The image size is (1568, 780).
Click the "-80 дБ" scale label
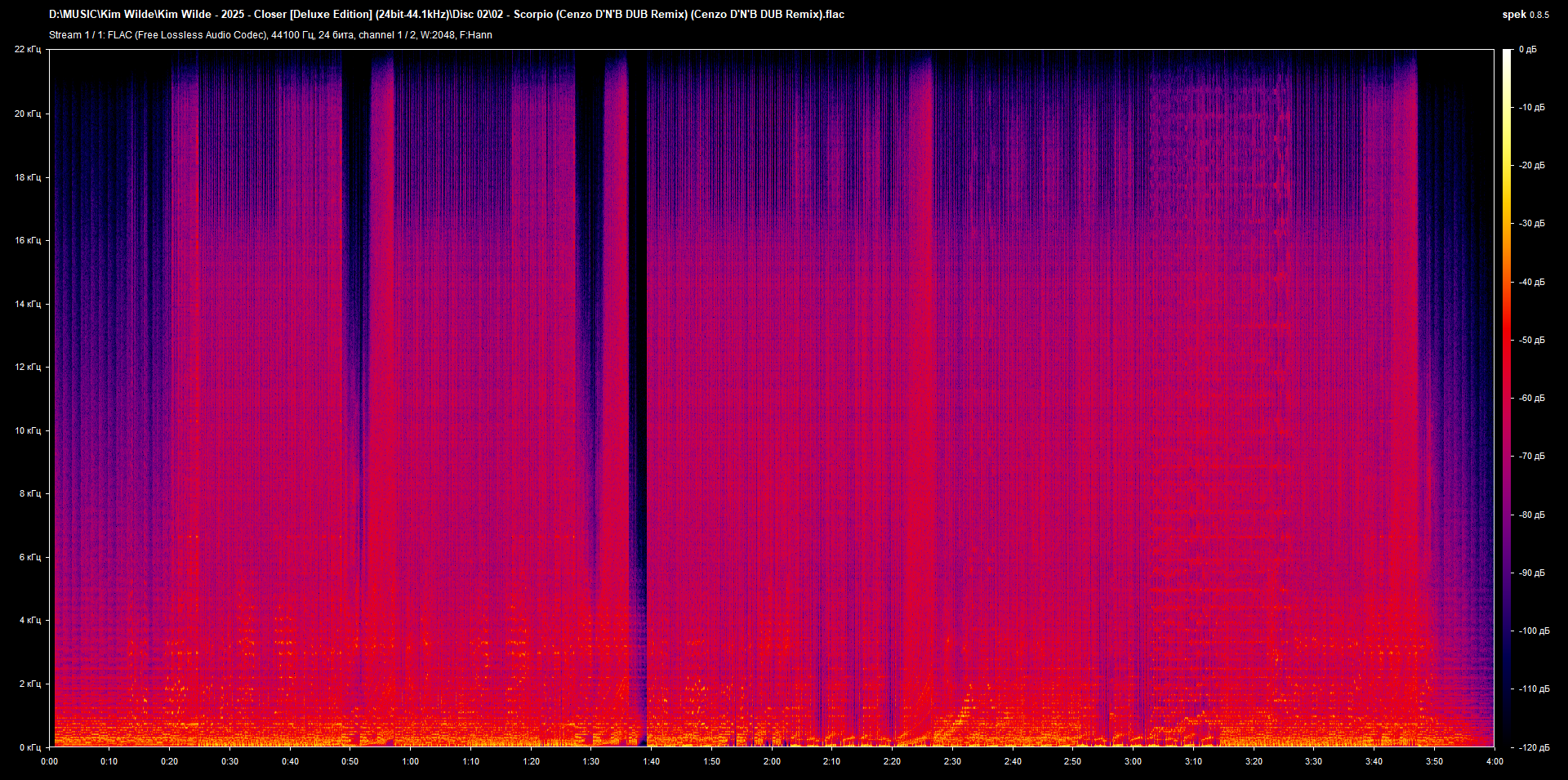(x=1530, y=515)
